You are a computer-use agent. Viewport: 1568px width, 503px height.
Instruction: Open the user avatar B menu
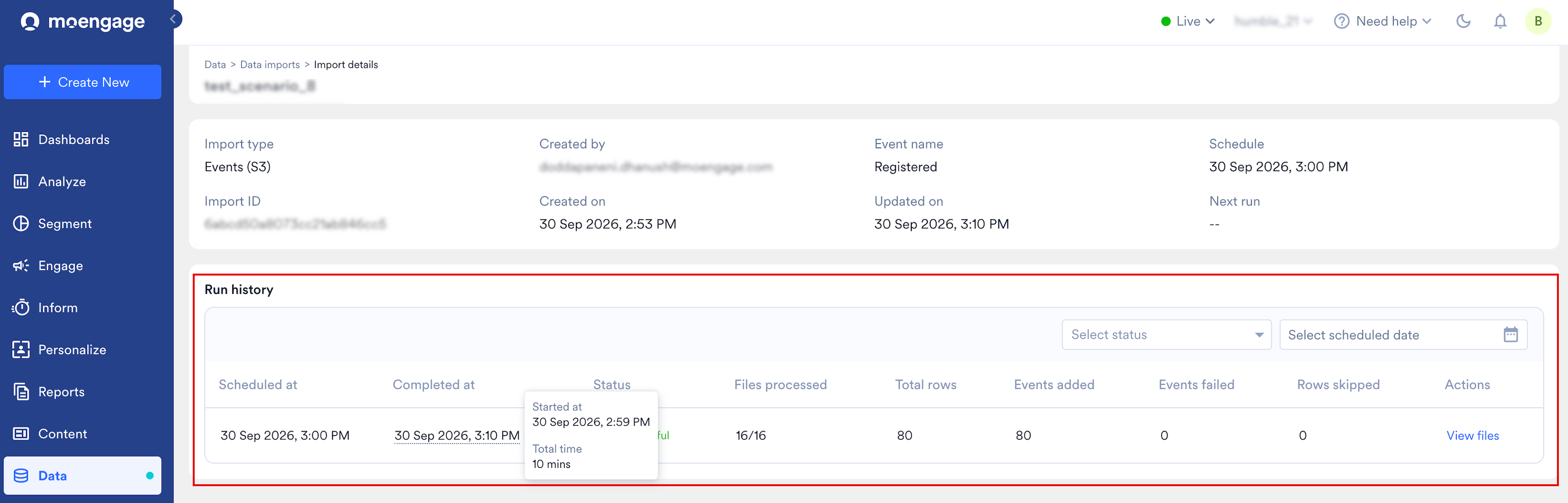pyautogui.click(x=1538, y=21)
